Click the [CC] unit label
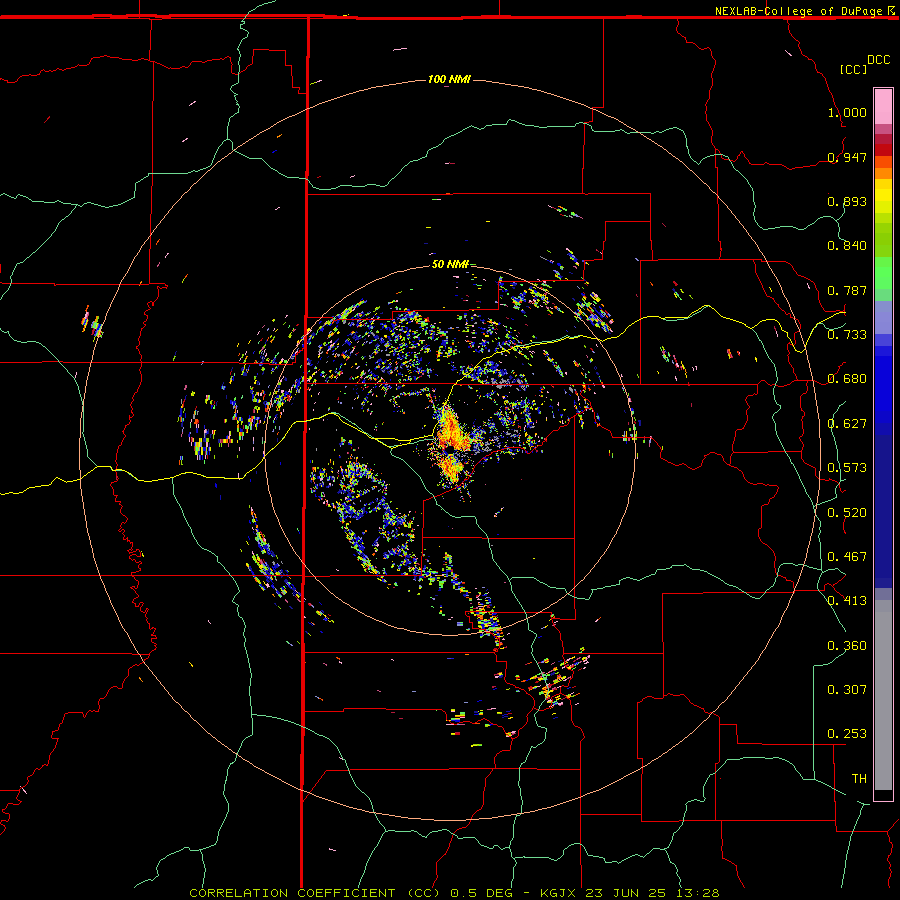This screenshot has height=900, width=900. coord(853,69)
